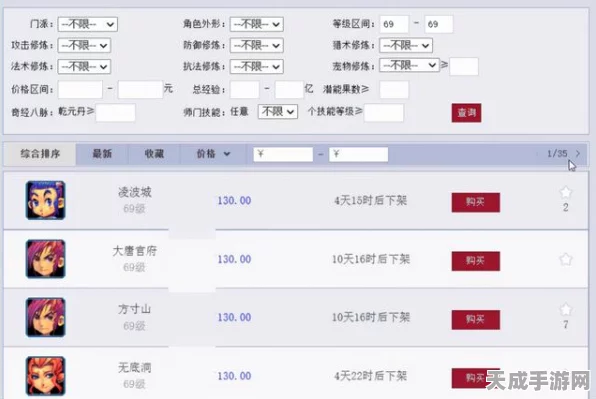This screenshot has height=399, width=596.
Task: Click the minimum level field showing 69
Action: [x=394, y=24]
